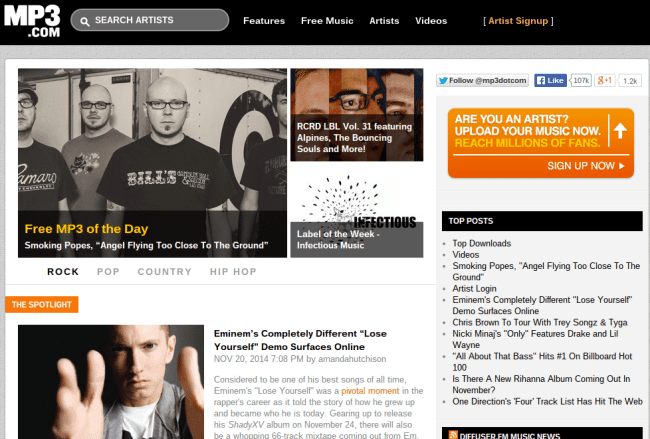
Task: Select the POP genre tab
Action: tap(108, 272)
